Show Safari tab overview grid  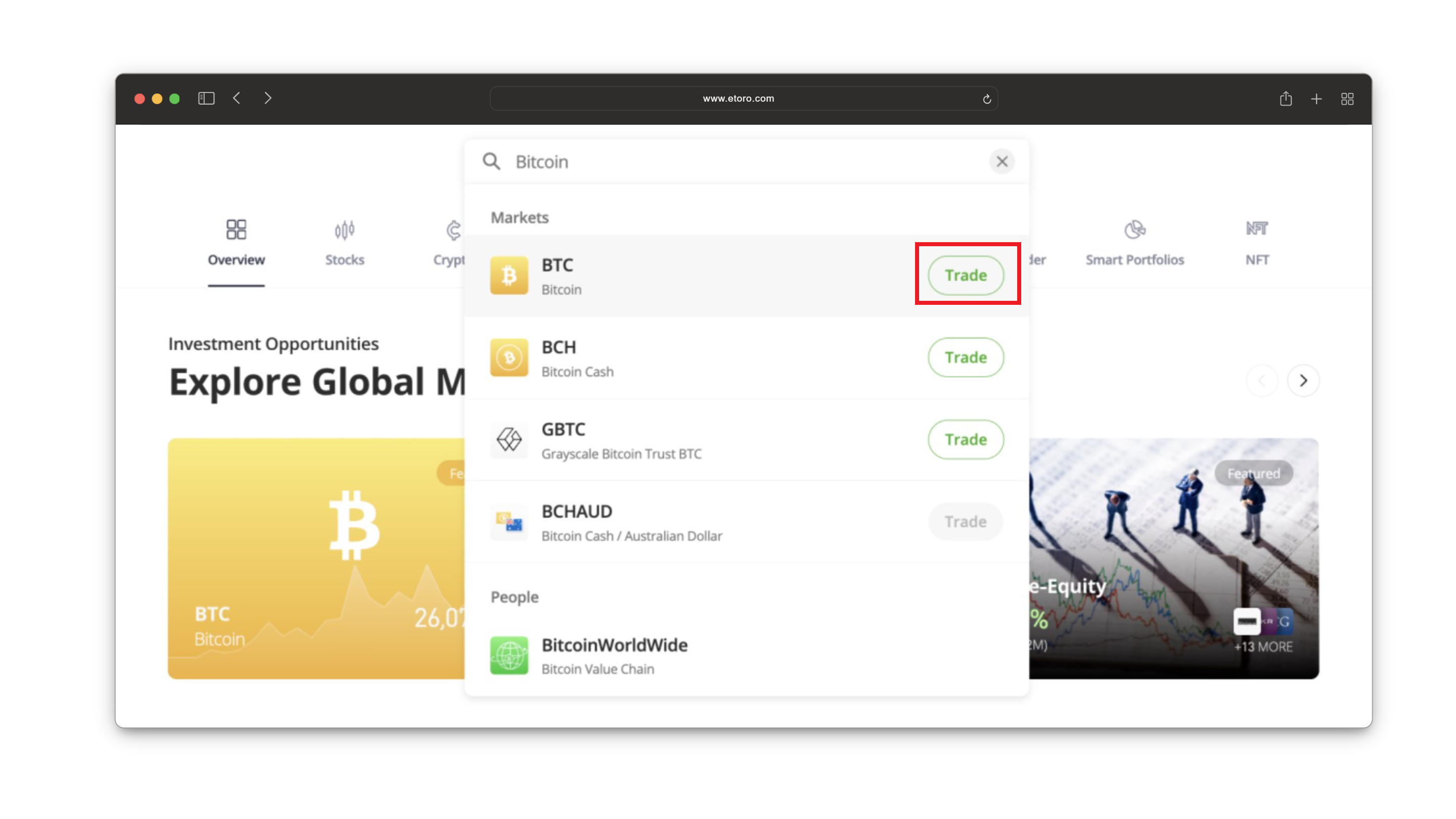click(x=1347, y=99)
